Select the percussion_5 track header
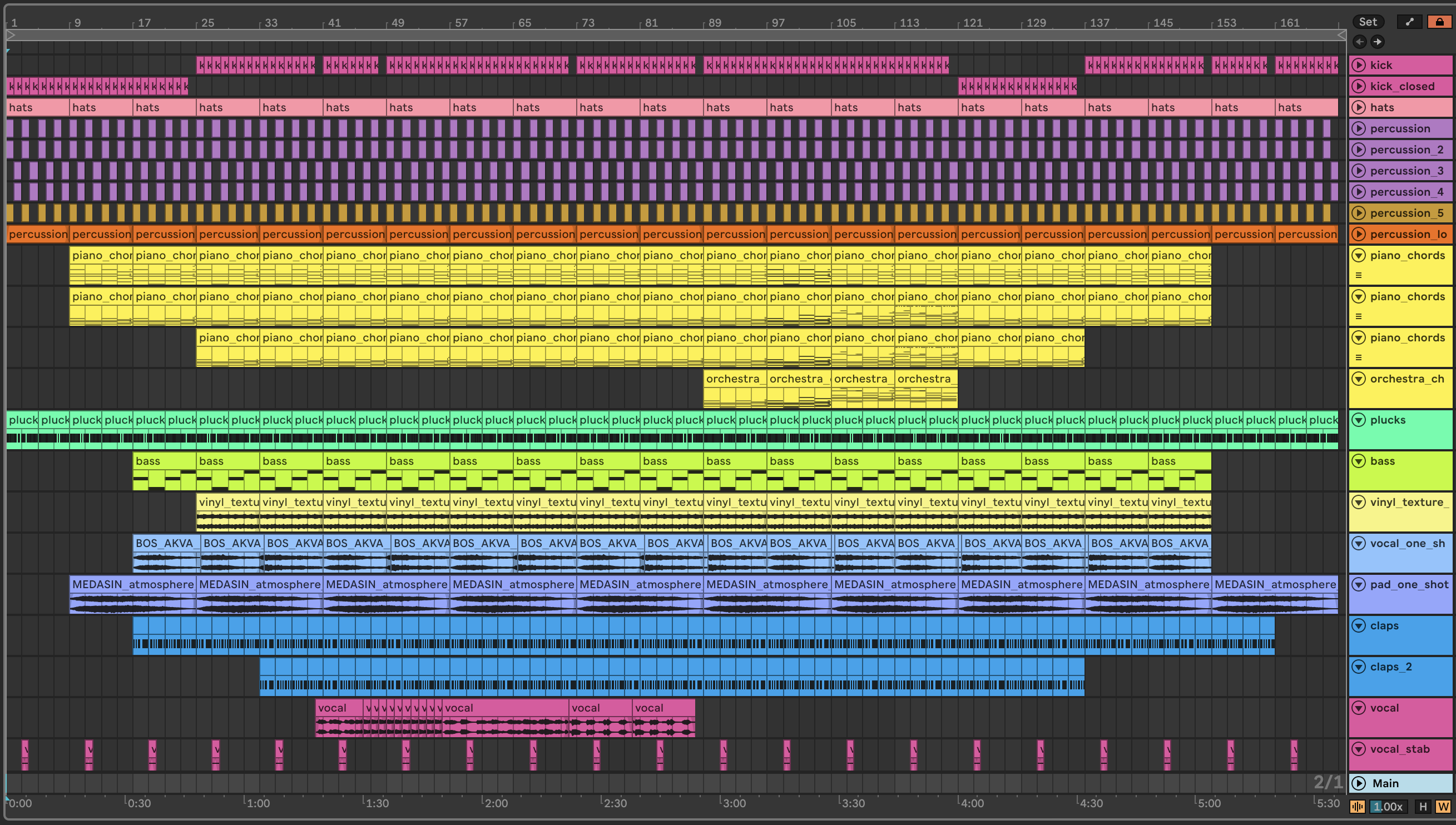Image resolution: width=1456 pixels, height=825 pixels. pyautogui.click(x=1406, y=213)
